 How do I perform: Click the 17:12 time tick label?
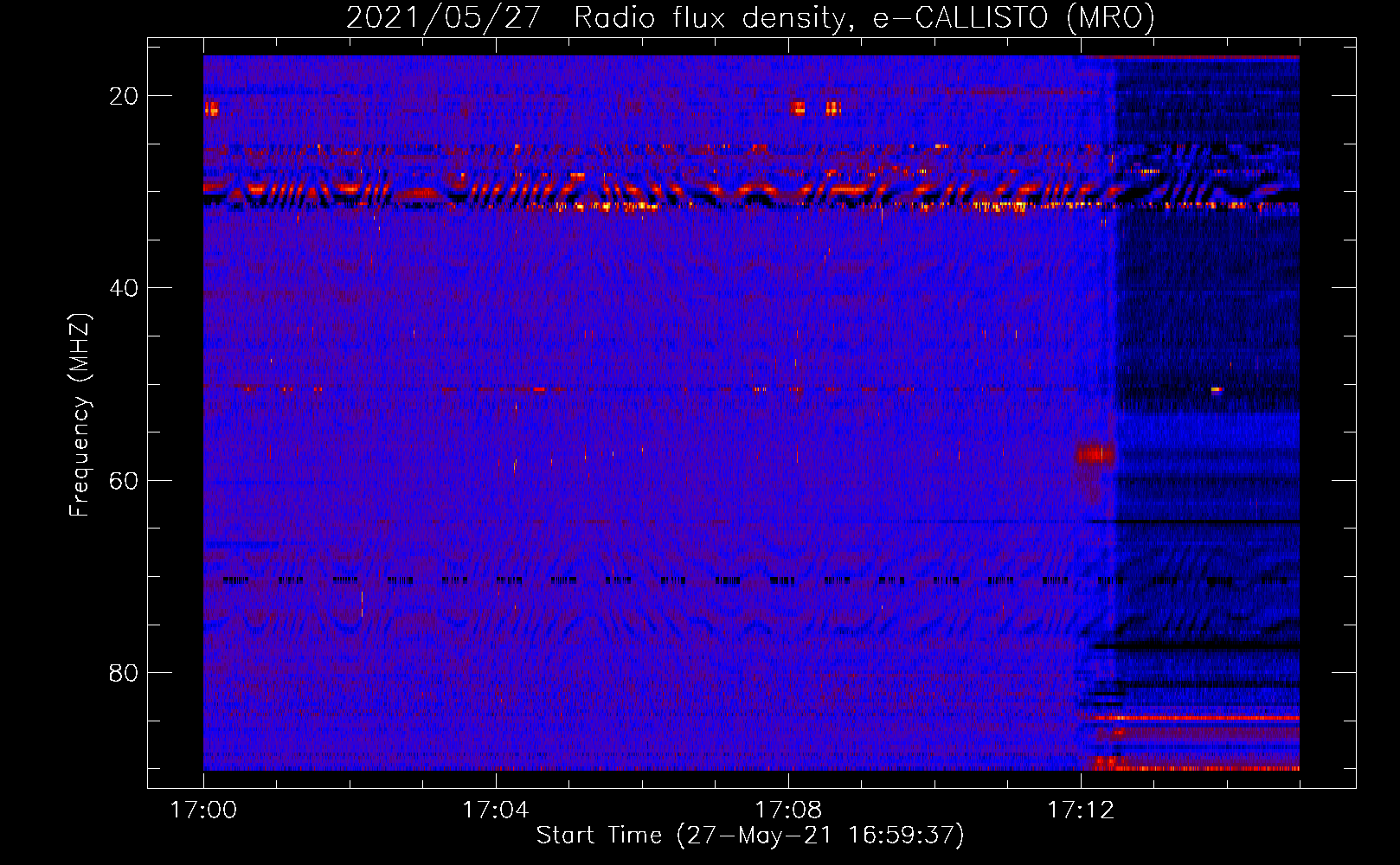(x=1080, y=811)
